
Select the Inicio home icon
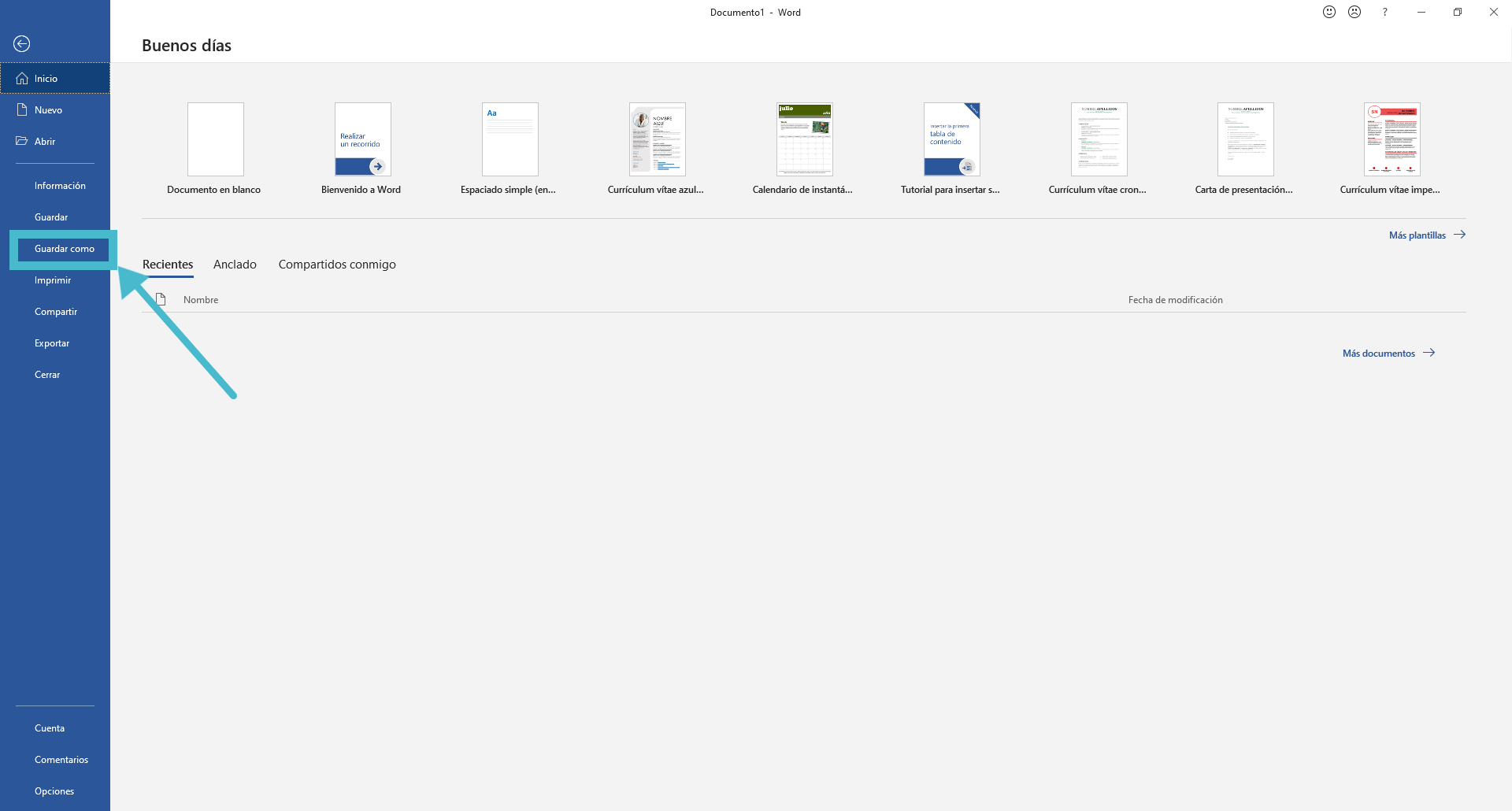point(22,79)
